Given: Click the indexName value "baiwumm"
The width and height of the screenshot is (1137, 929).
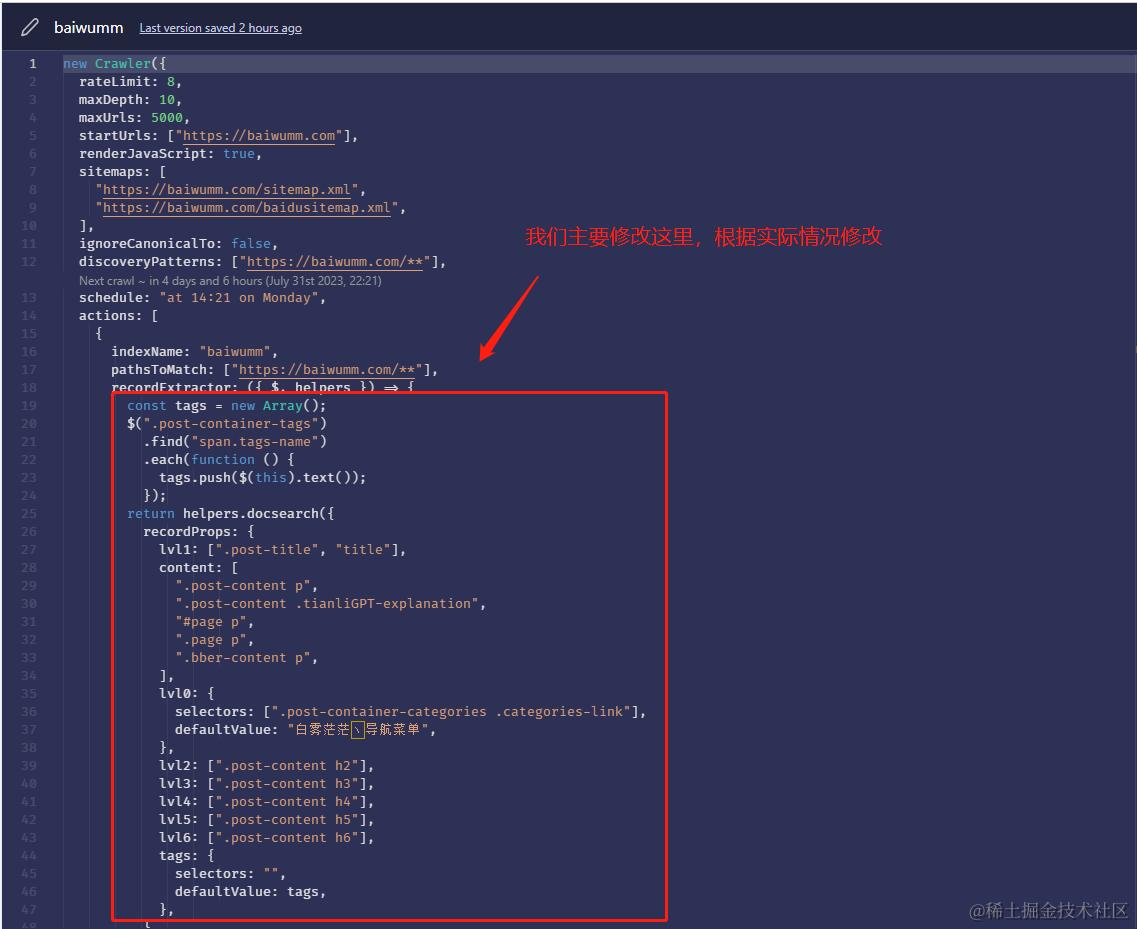Looking at the screenshot, I should pyautogui.click(x=235, y=352).
